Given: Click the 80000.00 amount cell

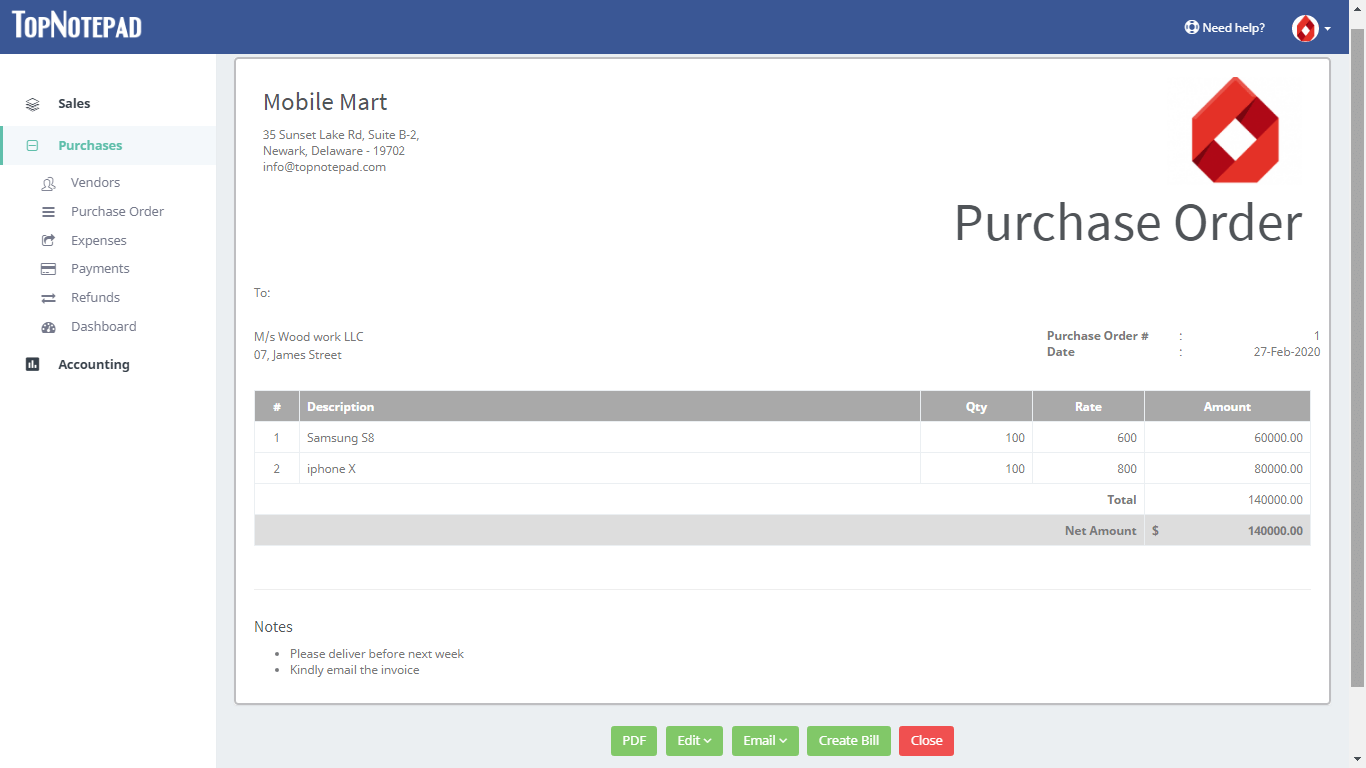Looking at the screenshot, I should coord(1227,469).
